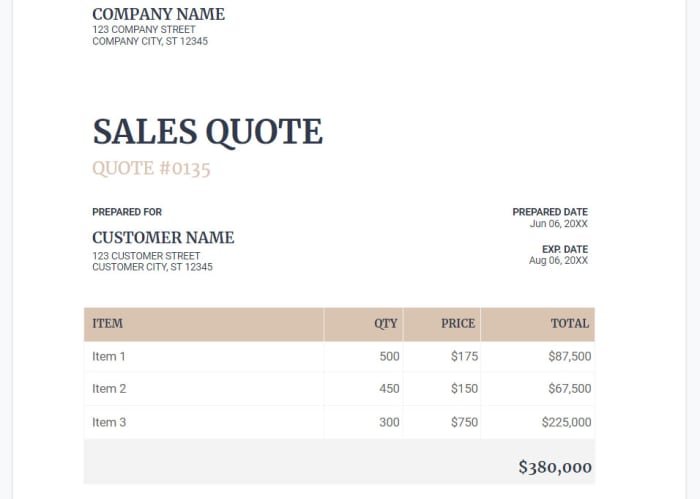Click the TOTAL column header
Viewport: 700px width, 499px height.
pyautogui.click(x=570, y=324)
